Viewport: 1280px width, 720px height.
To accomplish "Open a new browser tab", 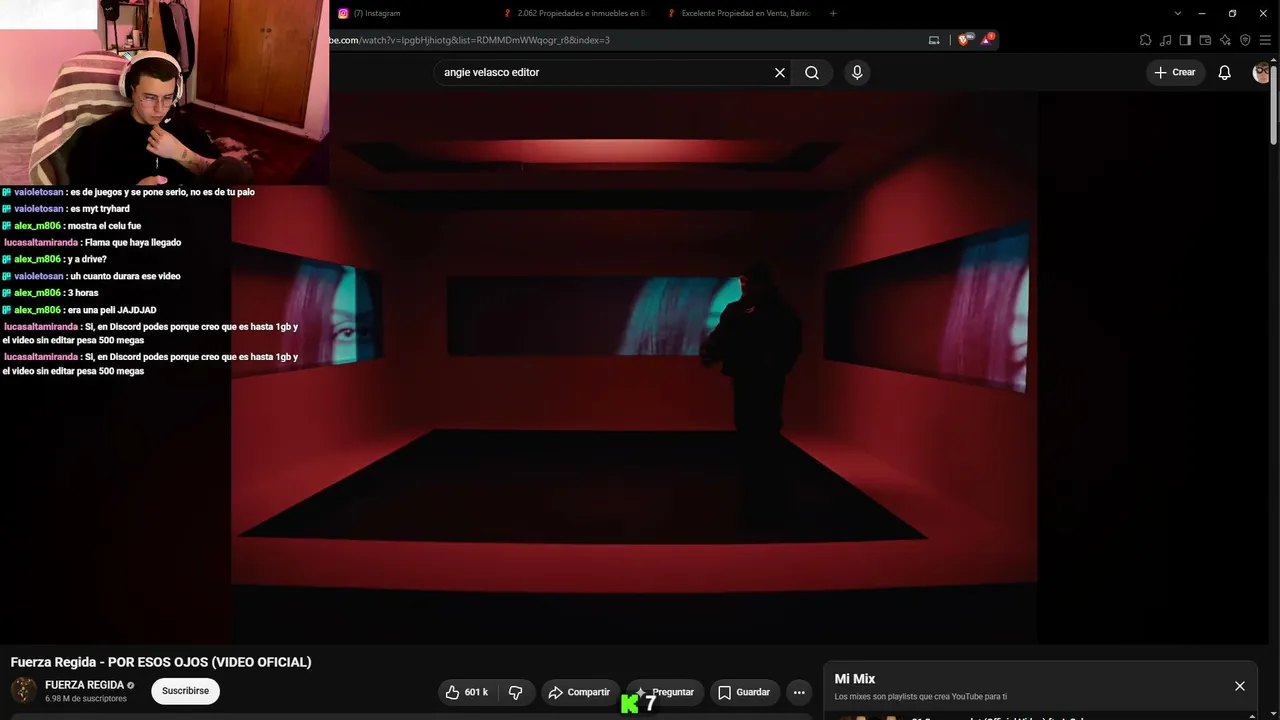I will [833, 13].
